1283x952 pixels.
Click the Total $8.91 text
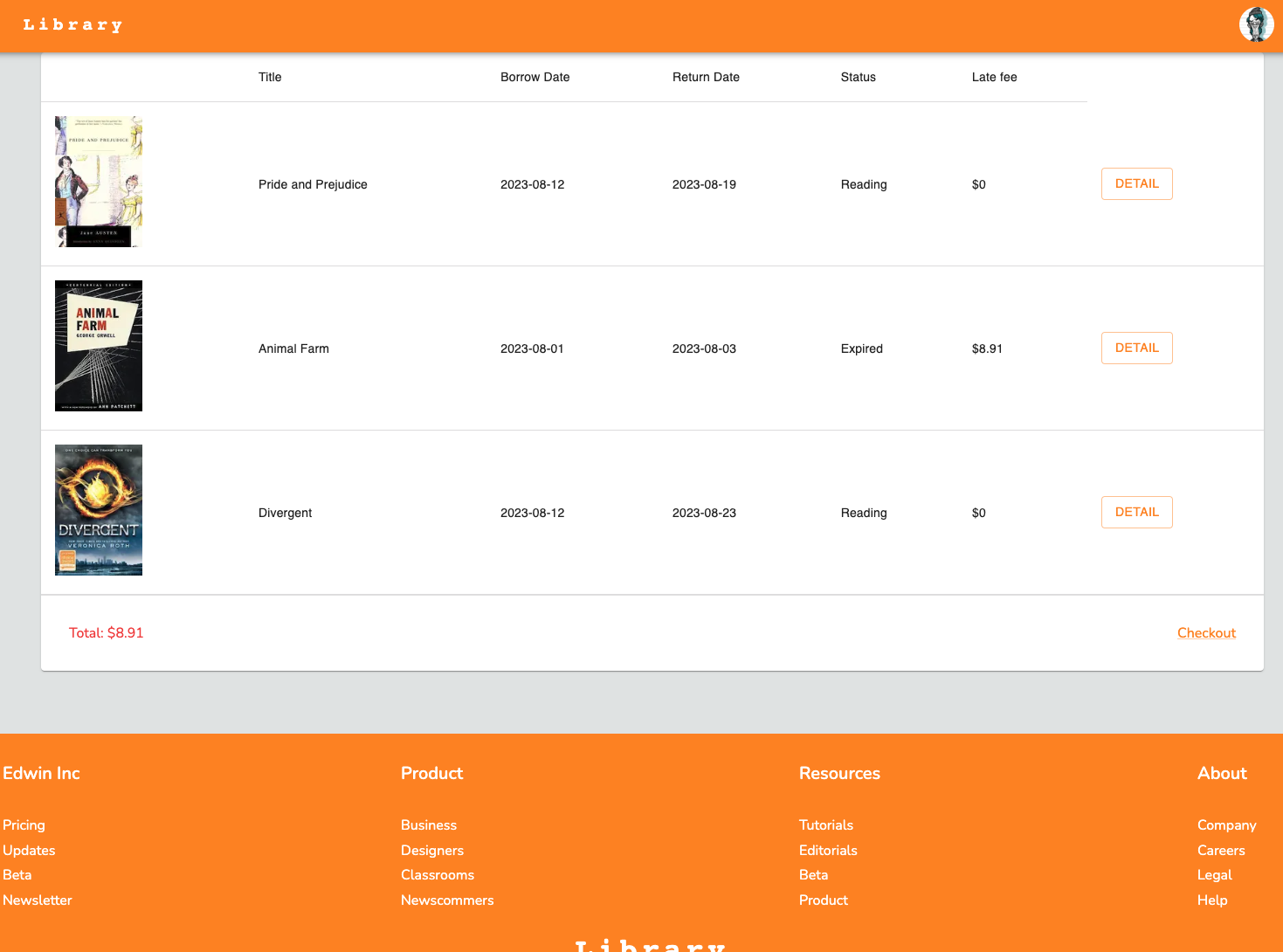(x=106, y=632)
